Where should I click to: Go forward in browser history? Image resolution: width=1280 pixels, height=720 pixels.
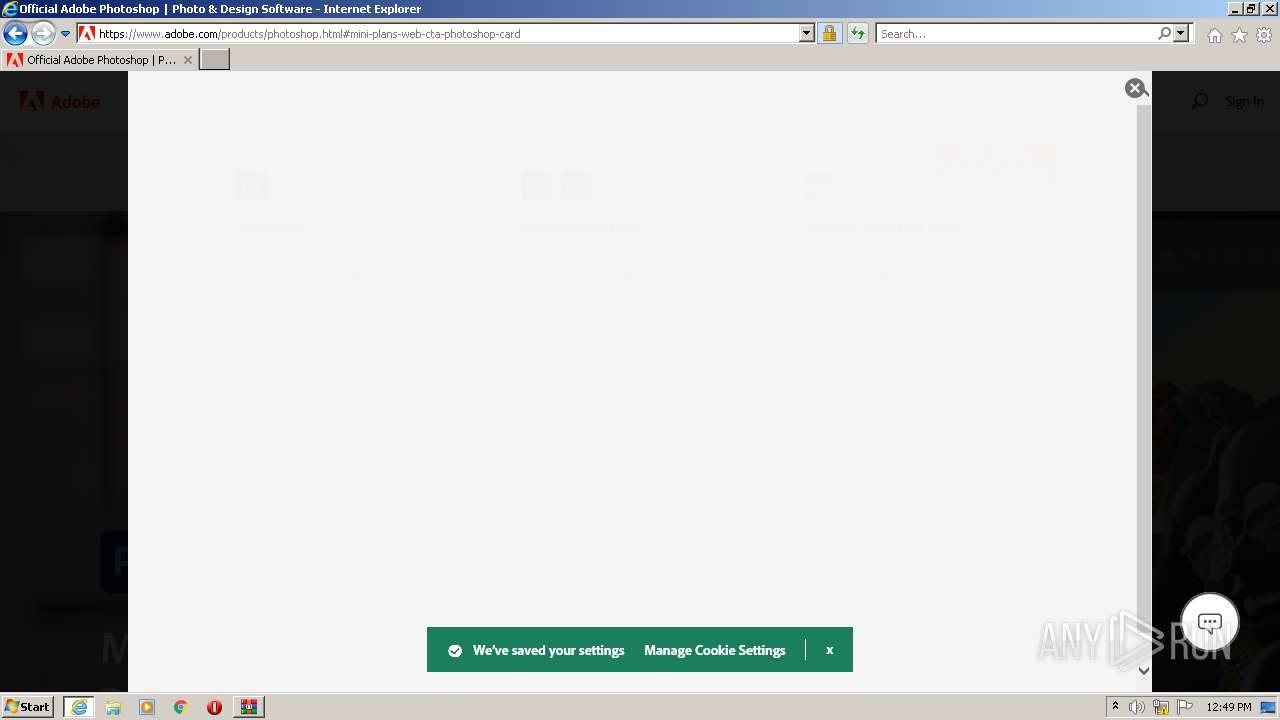(x=42, y=33)
